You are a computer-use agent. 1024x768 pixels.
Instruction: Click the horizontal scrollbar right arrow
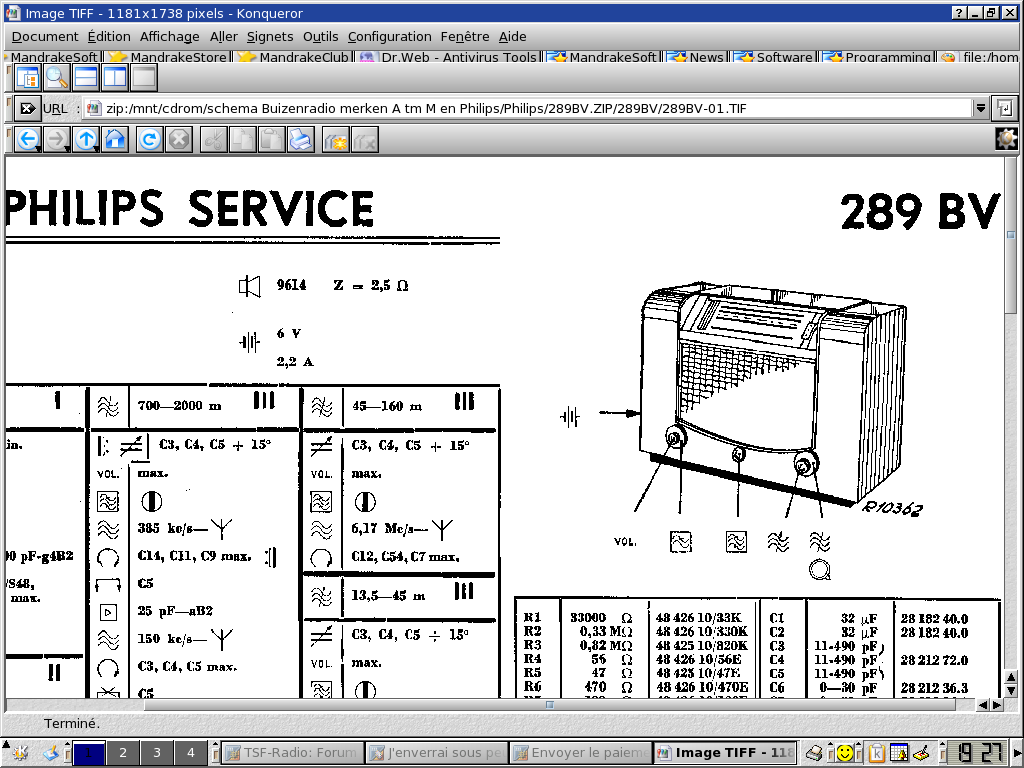997,705
